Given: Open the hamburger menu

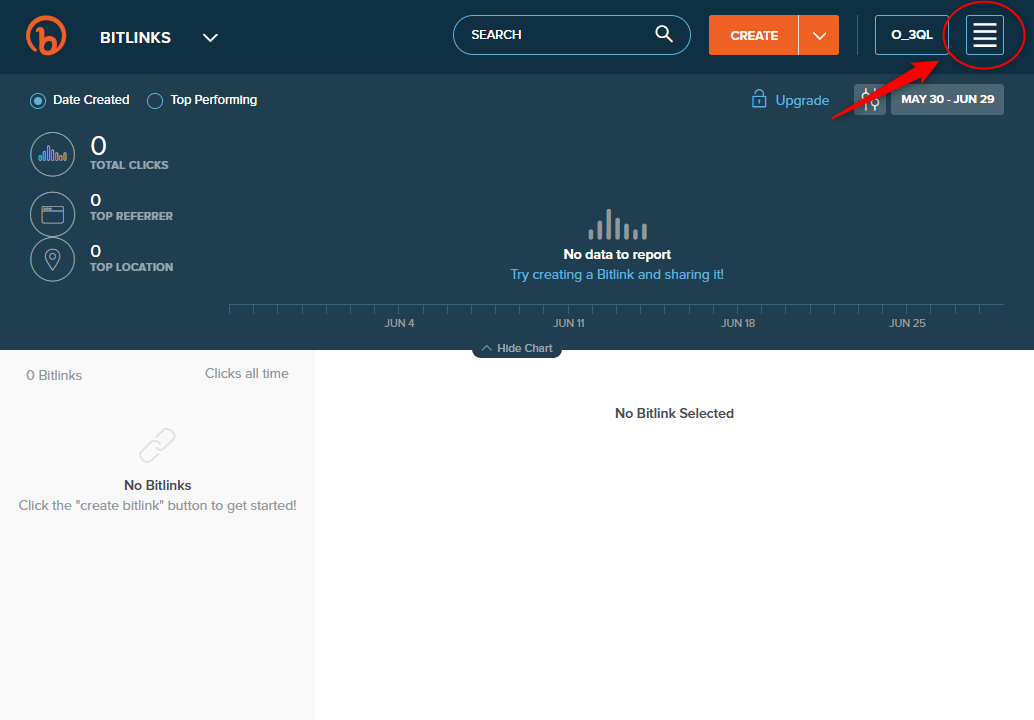Looking at the screenshot, I should [x=984, y=35].
